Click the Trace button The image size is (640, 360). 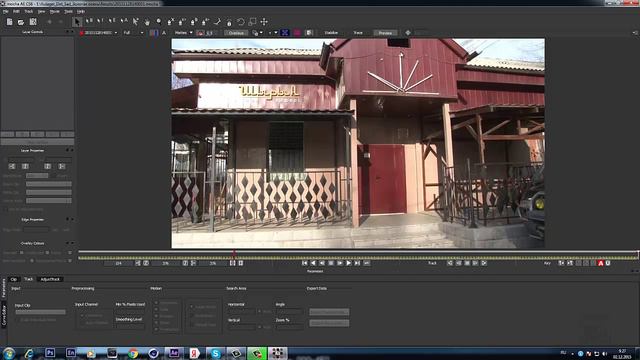tap(358, 33)
